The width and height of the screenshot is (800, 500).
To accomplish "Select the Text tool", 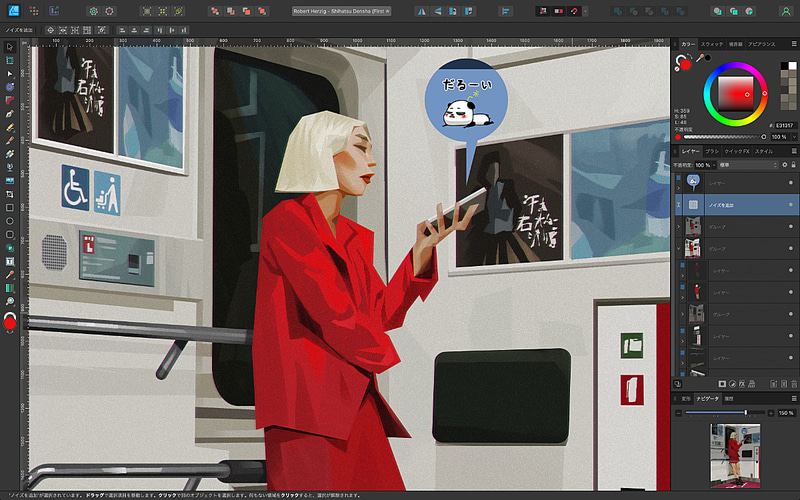I will point(9,261).
